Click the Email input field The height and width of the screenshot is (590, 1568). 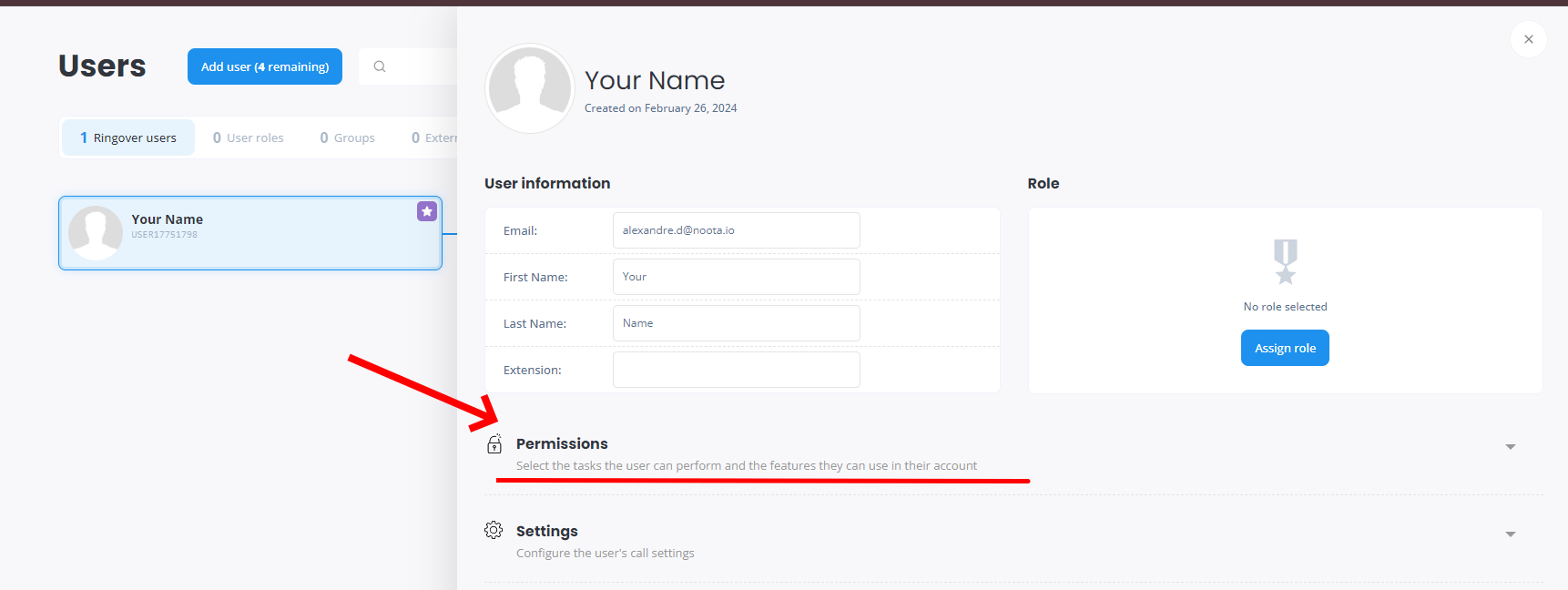(736, 230)
